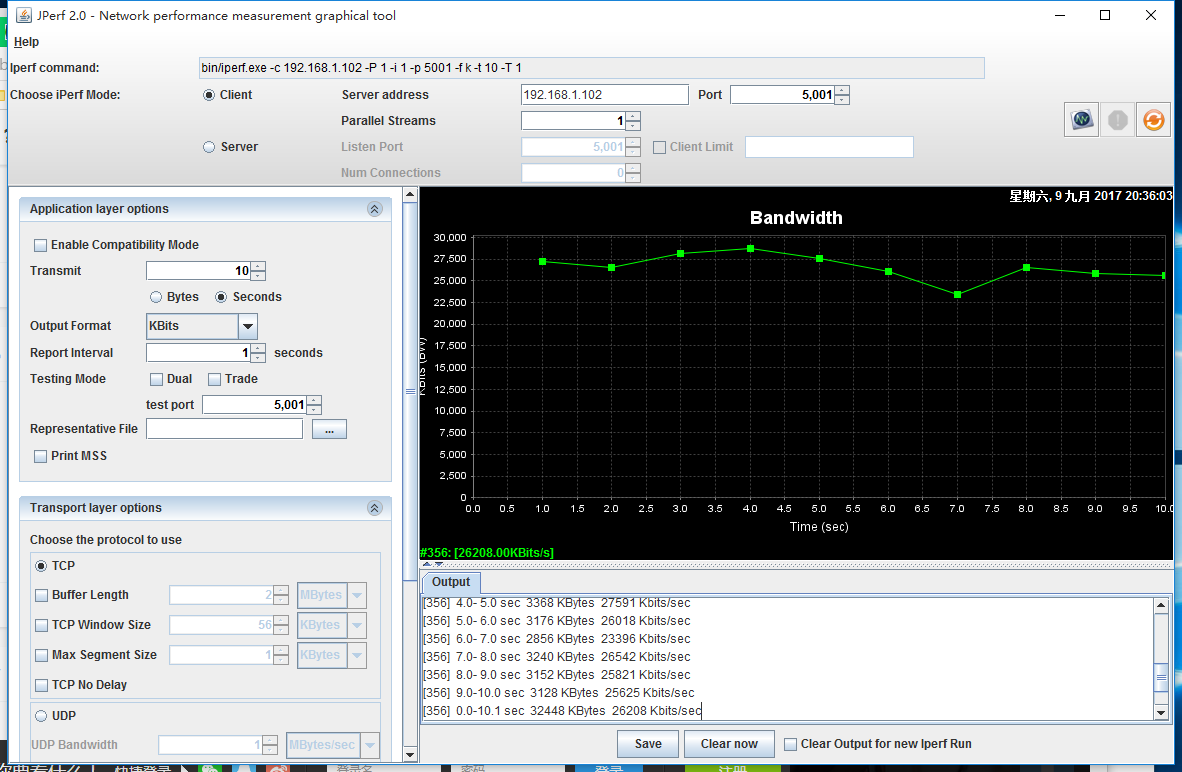Click the Representative File browse button
The height and width of the screenshot is (772, 1182).
[329, 429]
